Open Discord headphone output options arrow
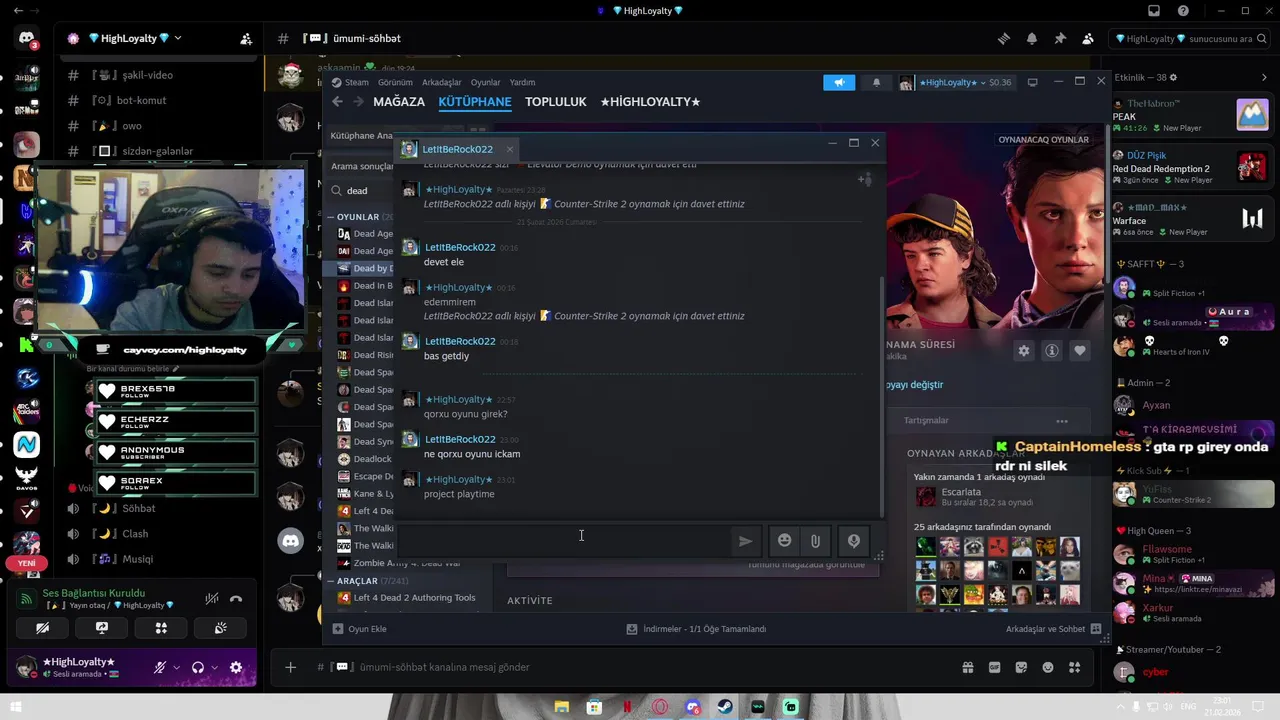1280x720 pixels. [215, 667]
